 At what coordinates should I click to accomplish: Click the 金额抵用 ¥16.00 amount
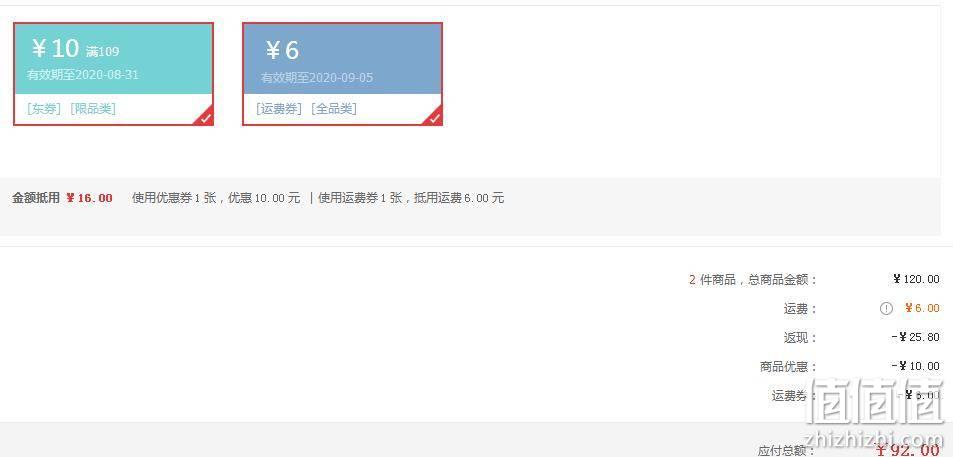[89, 198]
